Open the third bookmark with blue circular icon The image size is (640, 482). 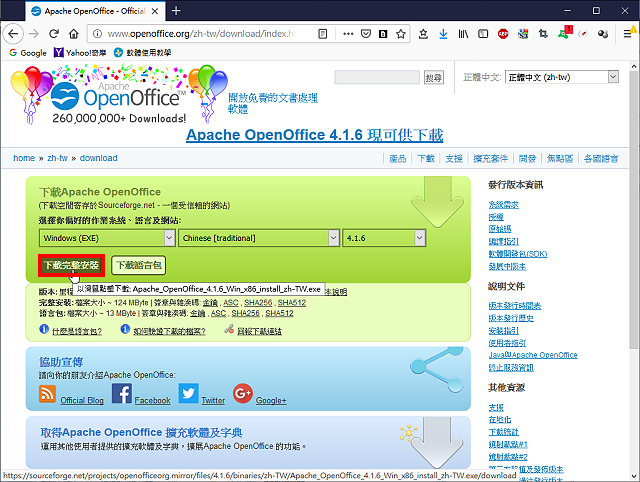point(142,53)
